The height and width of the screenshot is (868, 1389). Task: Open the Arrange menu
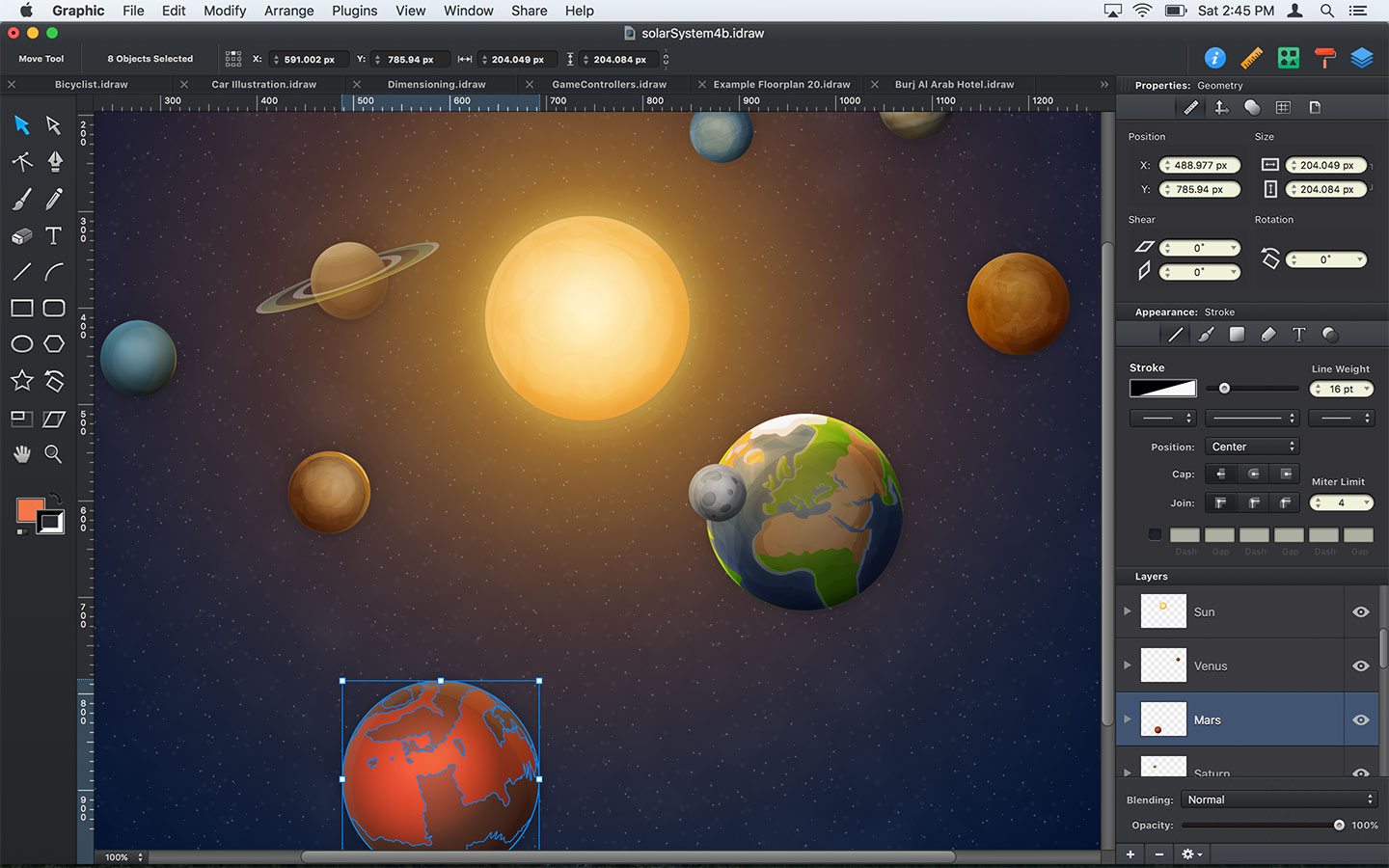coord(288,11)
